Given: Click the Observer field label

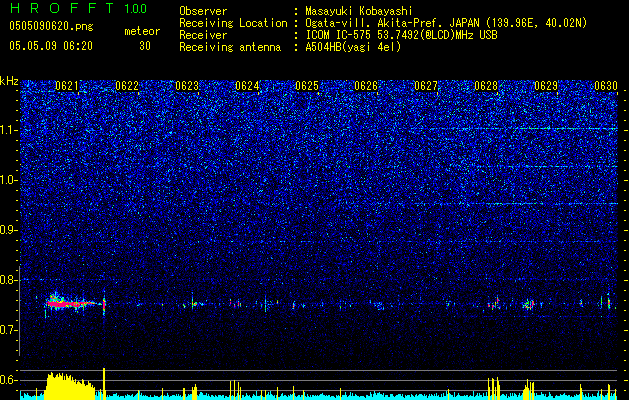Looking at the screenshot, I should pyautogui.click(x=203, y=11).
